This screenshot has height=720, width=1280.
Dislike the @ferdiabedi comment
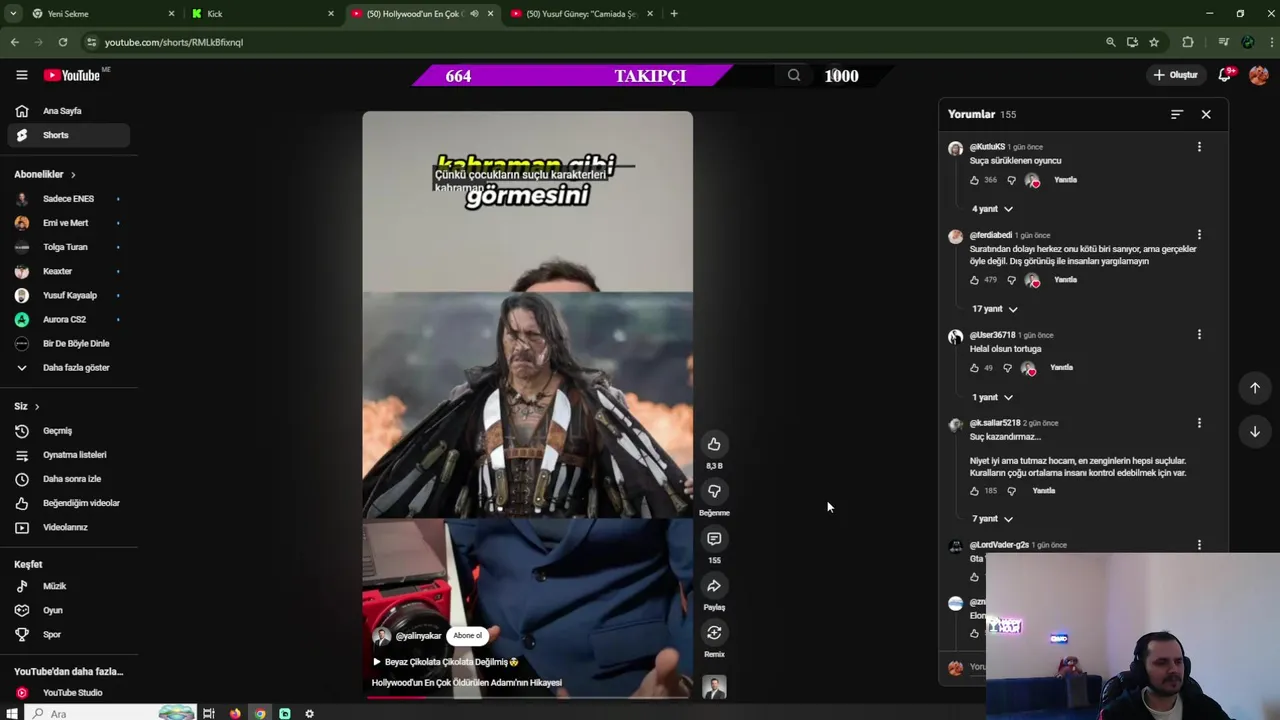(x=1011, y=280)
